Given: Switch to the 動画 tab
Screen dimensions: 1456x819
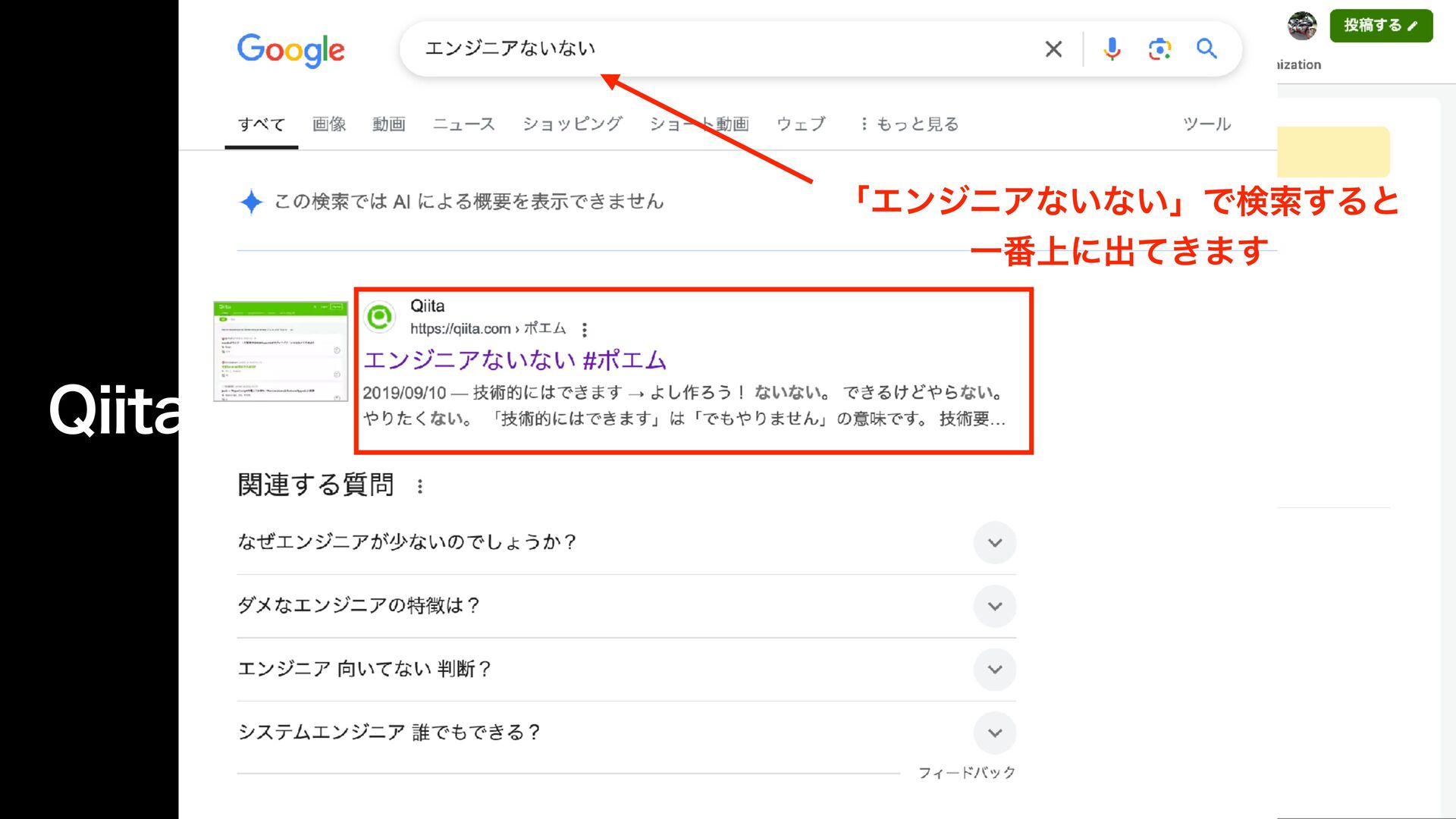Looking at the screenshot, I should (x=389, y=124).
